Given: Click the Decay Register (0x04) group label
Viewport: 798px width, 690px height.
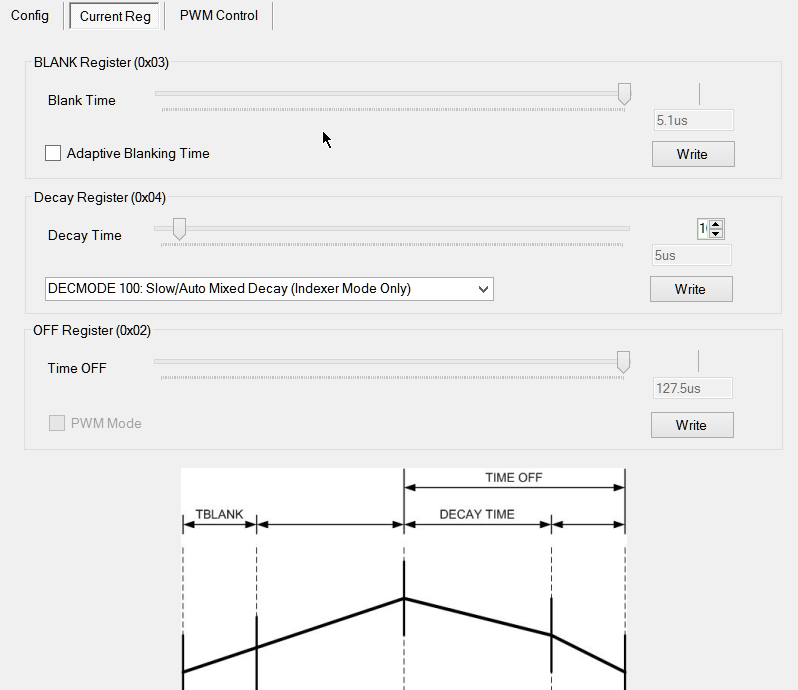Looking at the screenshot, I should (x=100, y=197).
